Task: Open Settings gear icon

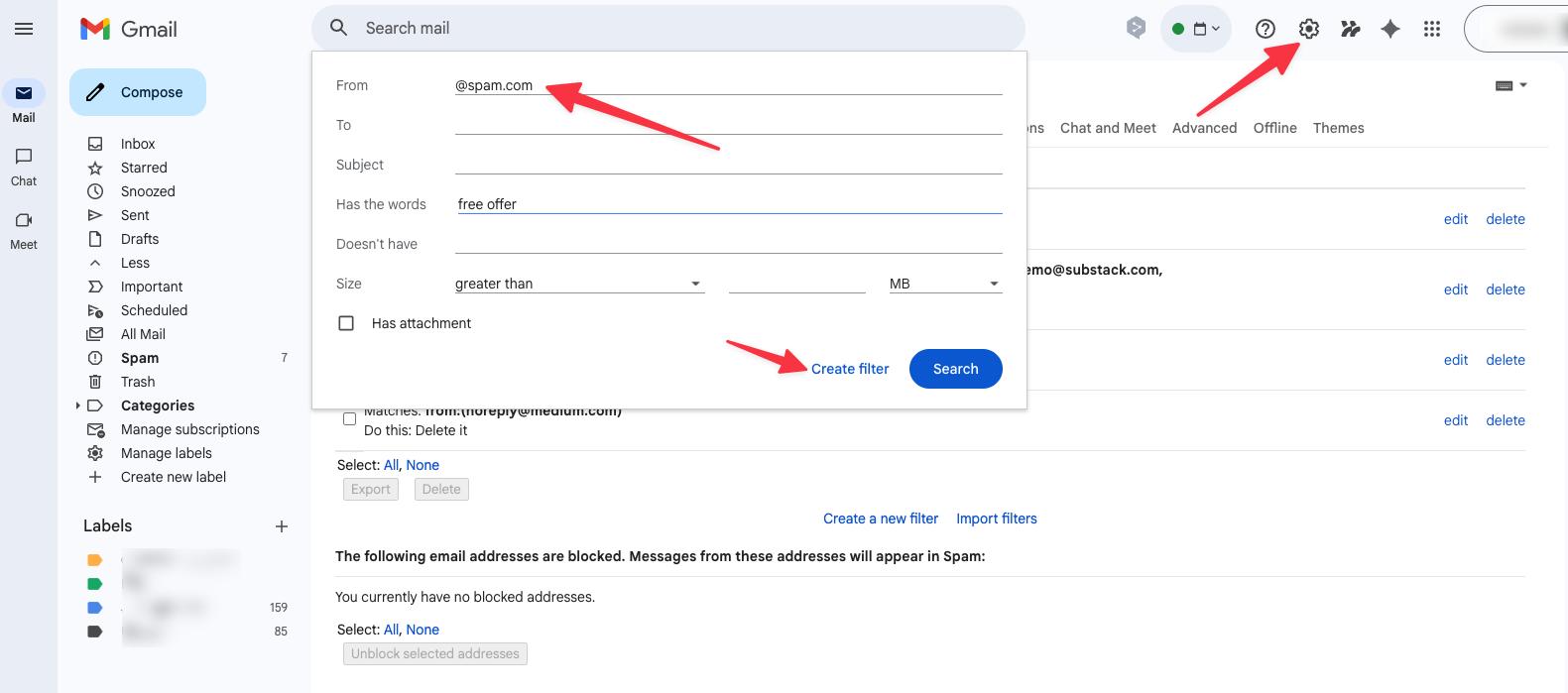Action: point(1309,29)
